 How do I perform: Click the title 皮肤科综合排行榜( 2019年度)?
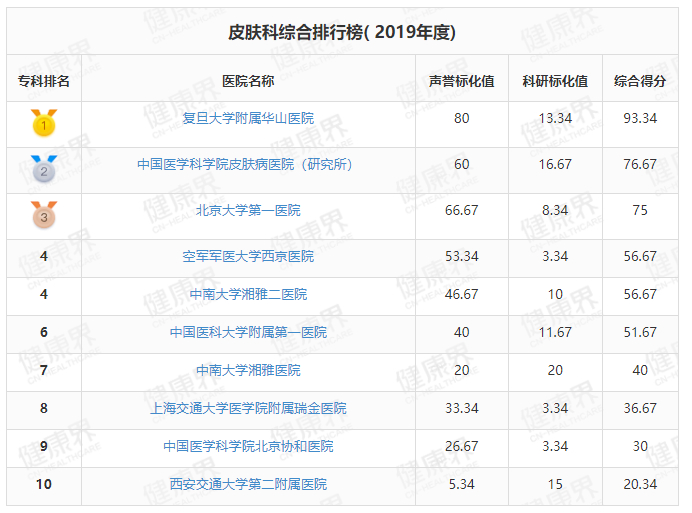click(x=342, y=32)
